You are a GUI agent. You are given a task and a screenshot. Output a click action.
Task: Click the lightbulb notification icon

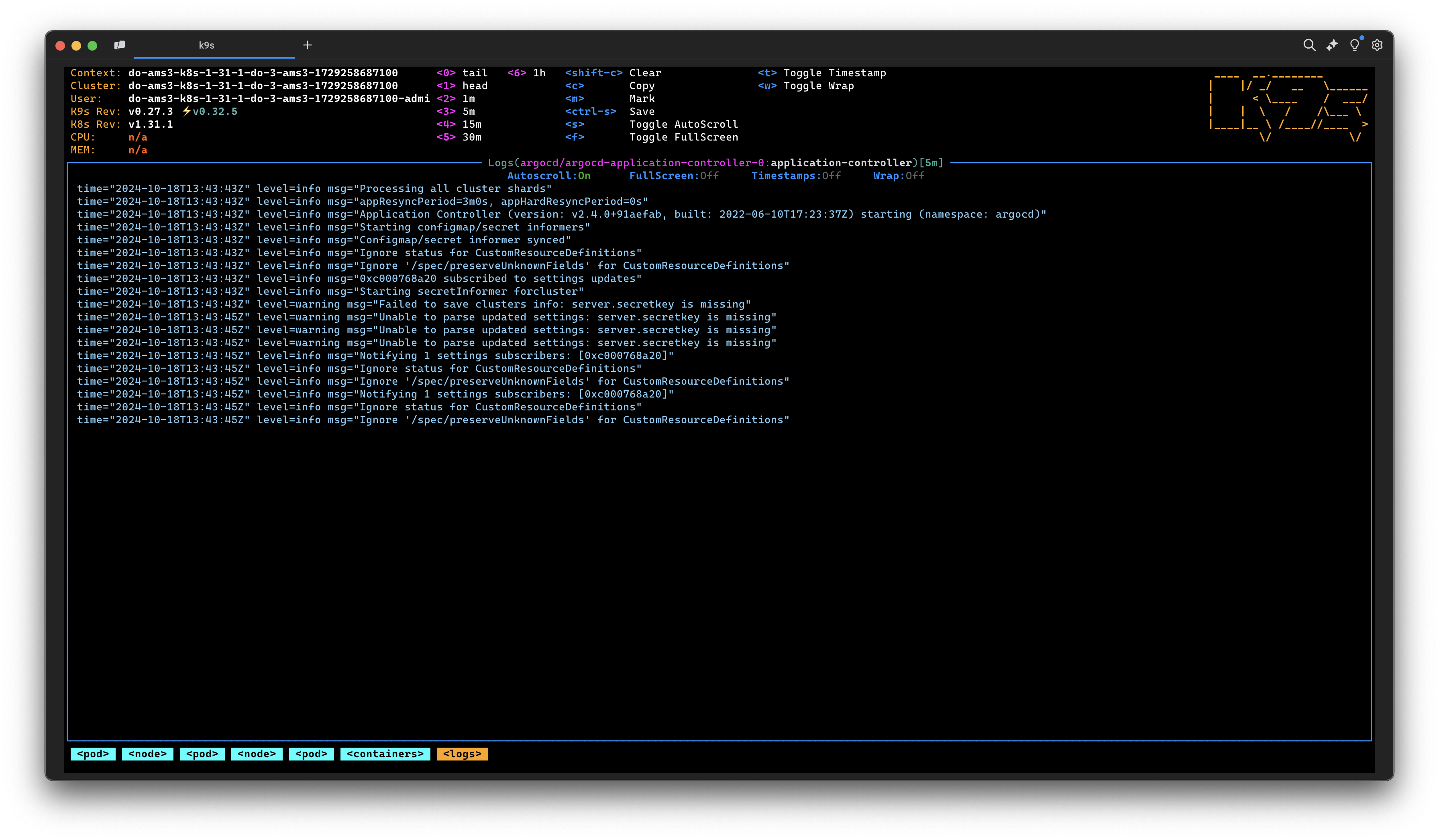pyautogui.click(x=1355, y=45)
